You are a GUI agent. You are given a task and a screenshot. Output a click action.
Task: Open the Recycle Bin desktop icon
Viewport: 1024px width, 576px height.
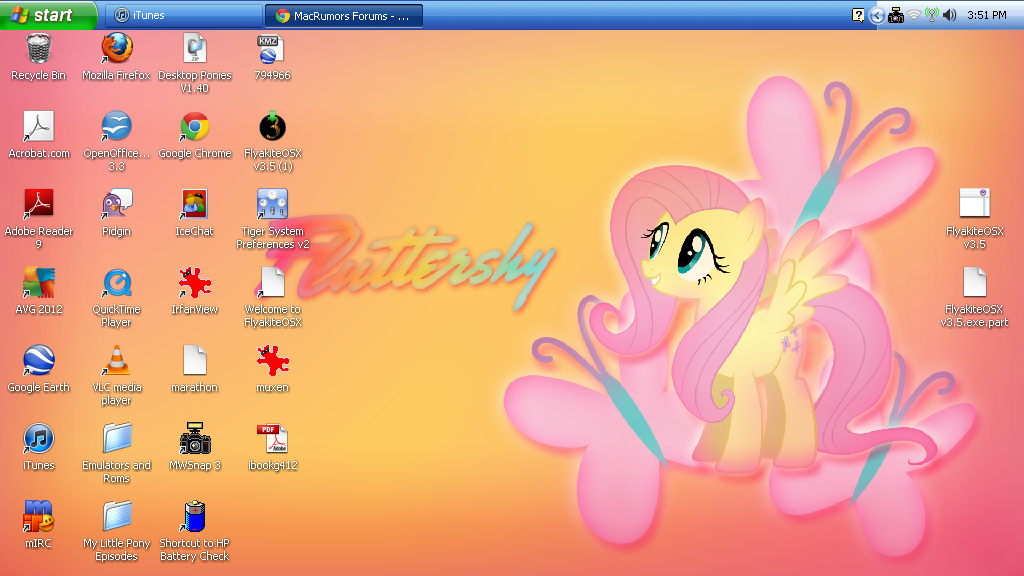pos(39,49)
